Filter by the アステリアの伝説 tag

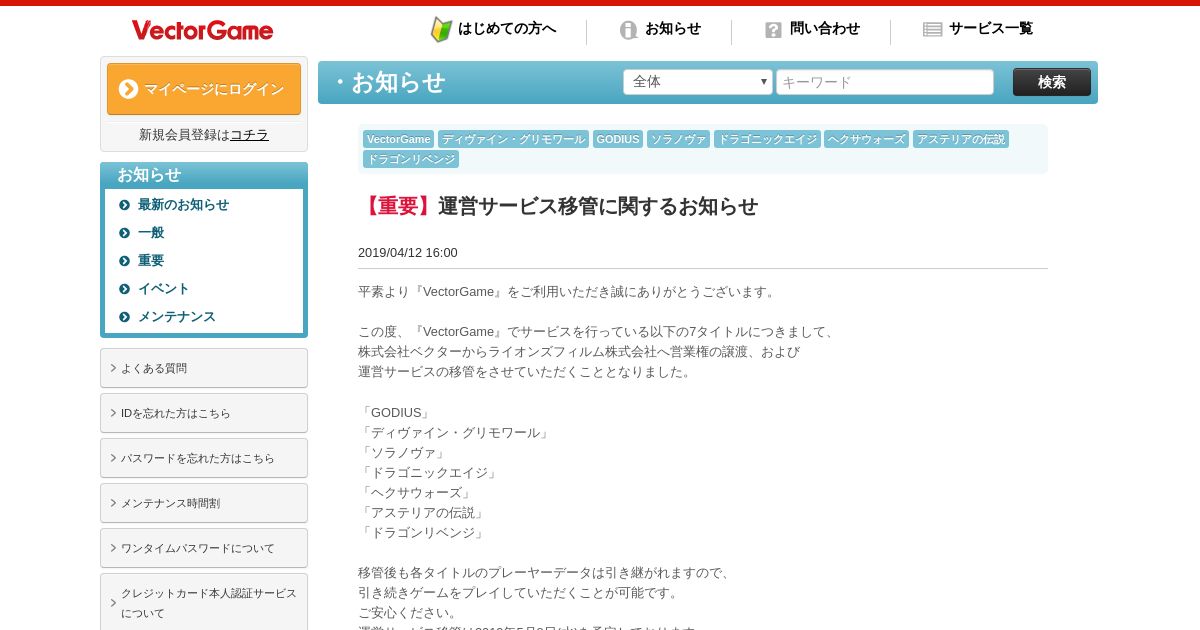click(961, 139)
